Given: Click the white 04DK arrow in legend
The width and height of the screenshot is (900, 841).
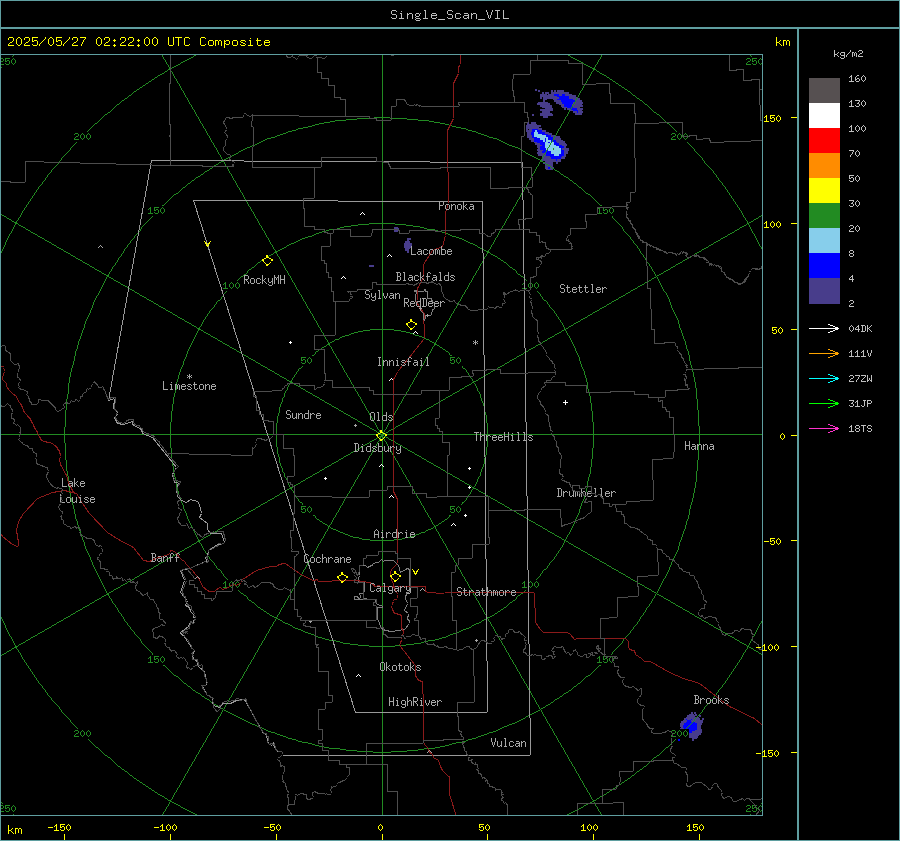Looking at the screenshot, I should pyautogui.click(x=824, y=328).
